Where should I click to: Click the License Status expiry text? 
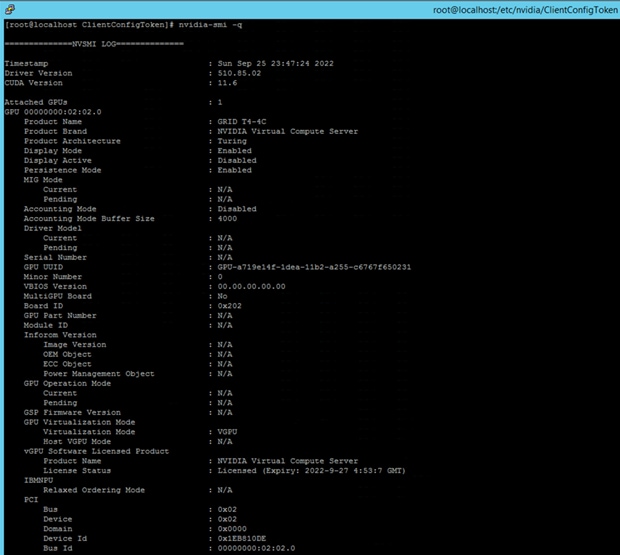(x=312, y=471)
